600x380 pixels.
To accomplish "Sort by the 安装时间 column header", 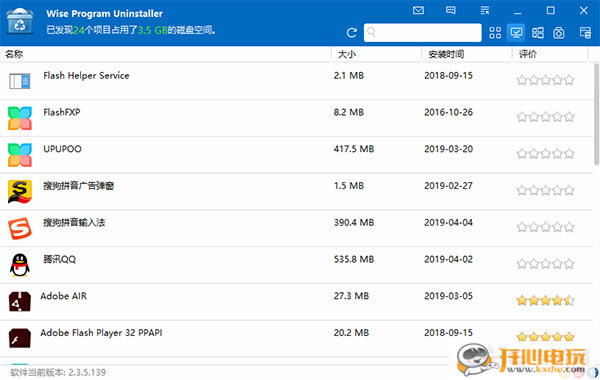I will (446, 54).
